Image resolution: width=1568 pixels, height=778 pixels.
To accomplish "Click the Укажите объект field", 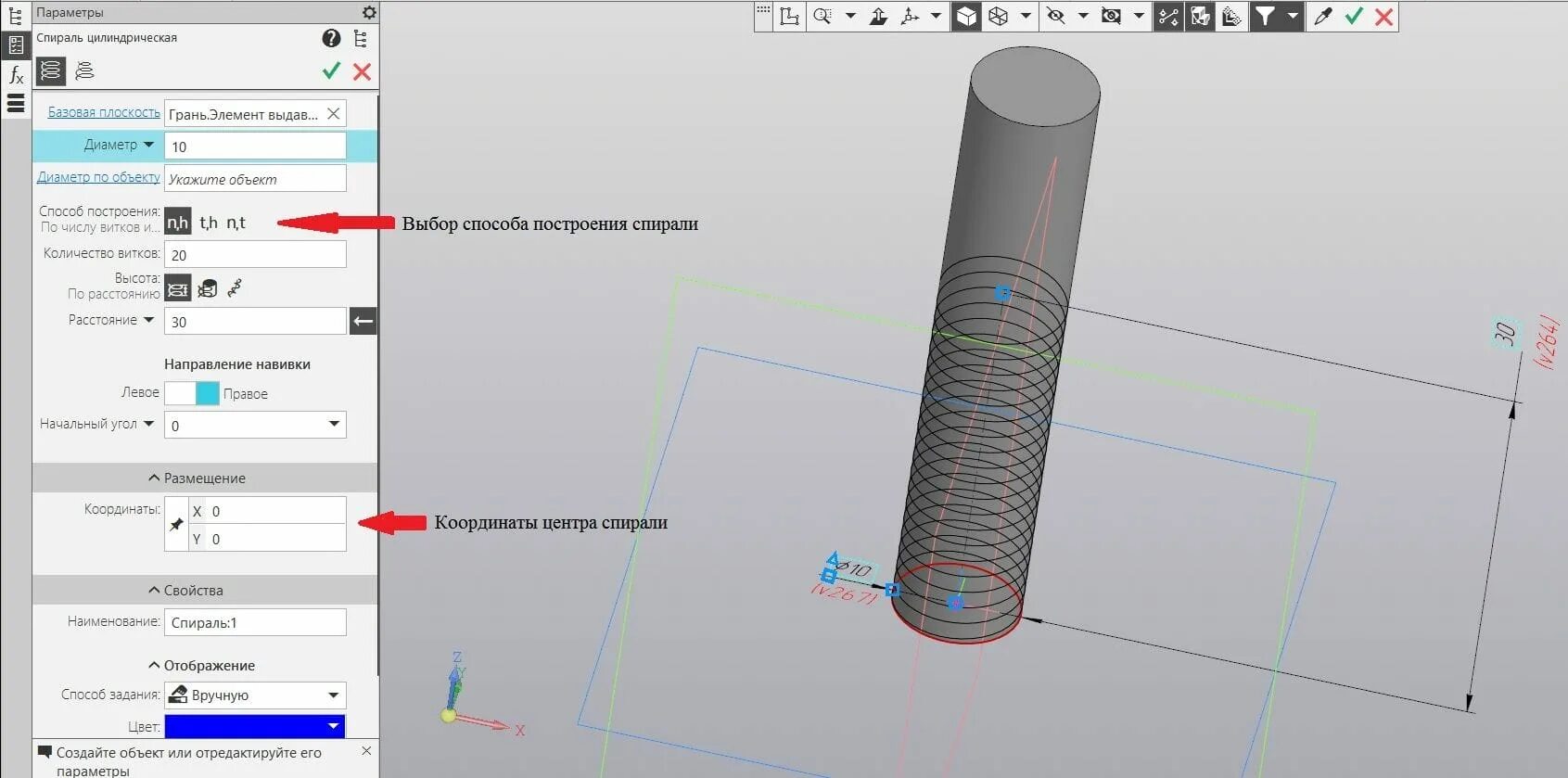I will pos(255,178).
